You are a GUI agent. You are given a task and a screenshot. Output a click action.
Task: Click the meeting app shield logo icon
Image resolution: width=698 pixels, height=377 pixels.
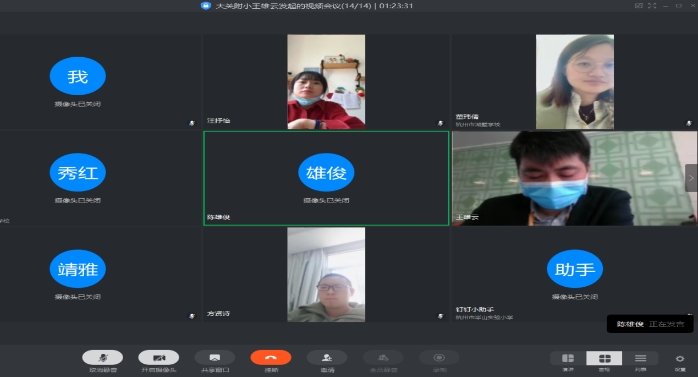[x=206, y=6]
